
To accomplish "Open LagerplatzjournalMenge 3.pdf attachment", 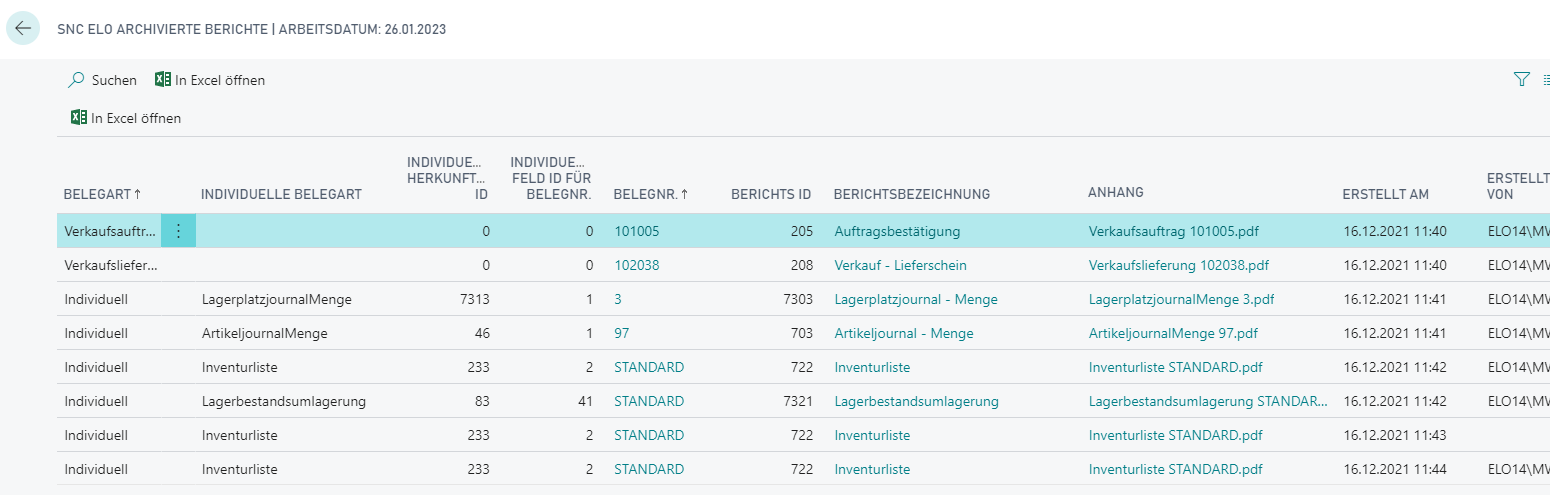I will click(1181, 299).
